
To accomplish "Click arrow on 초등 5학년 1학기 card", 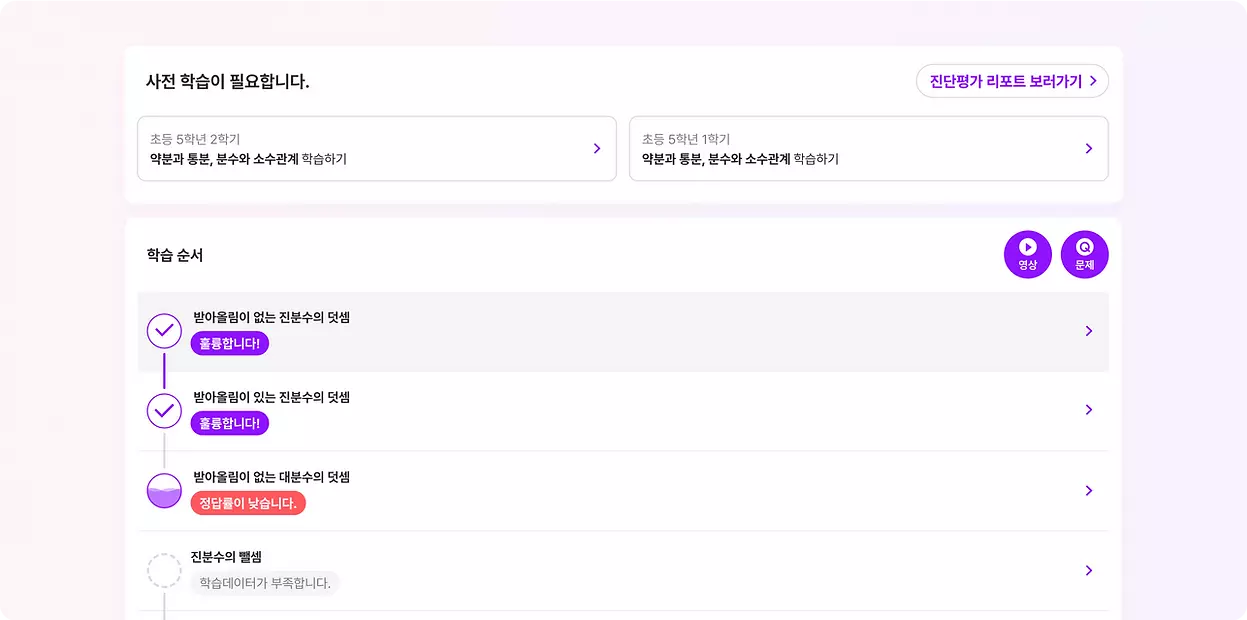I will pos(1089,148).
